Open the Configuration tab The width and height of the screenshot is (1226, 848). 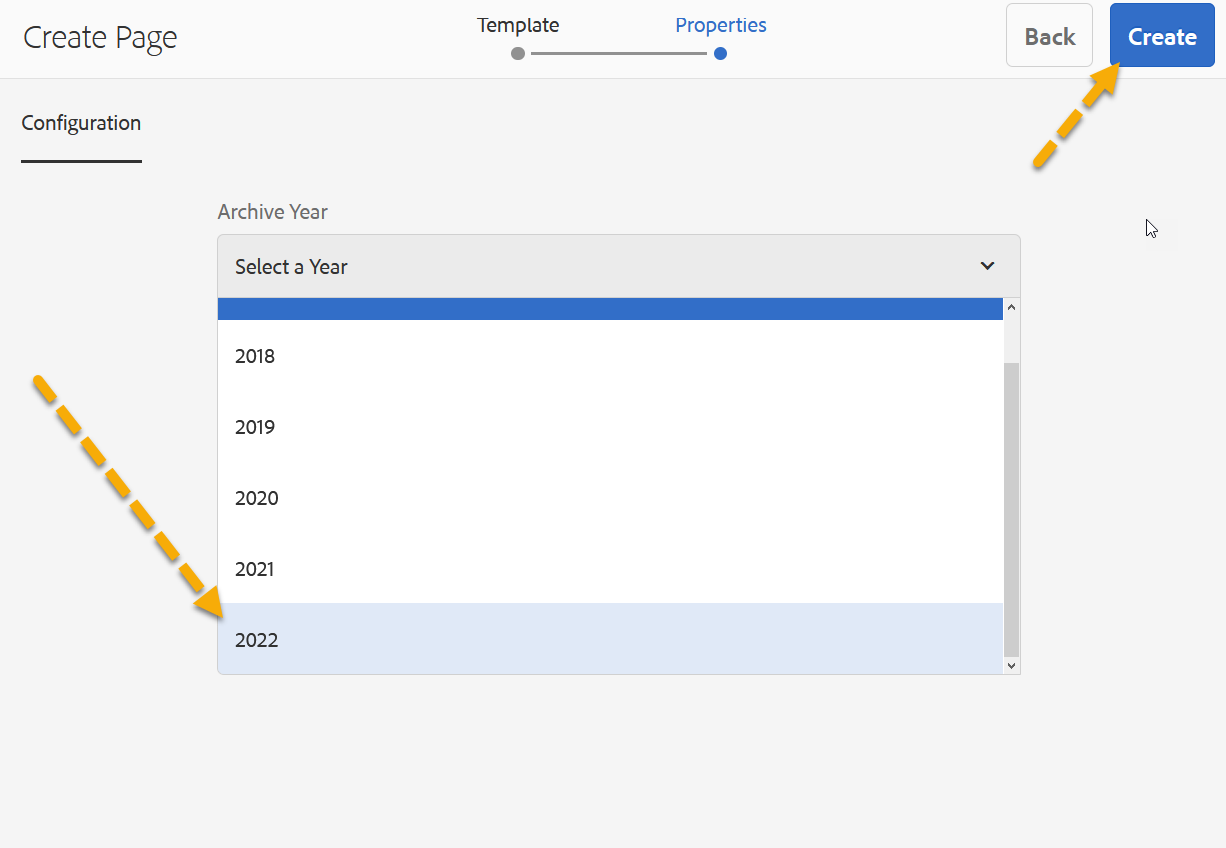81,123
